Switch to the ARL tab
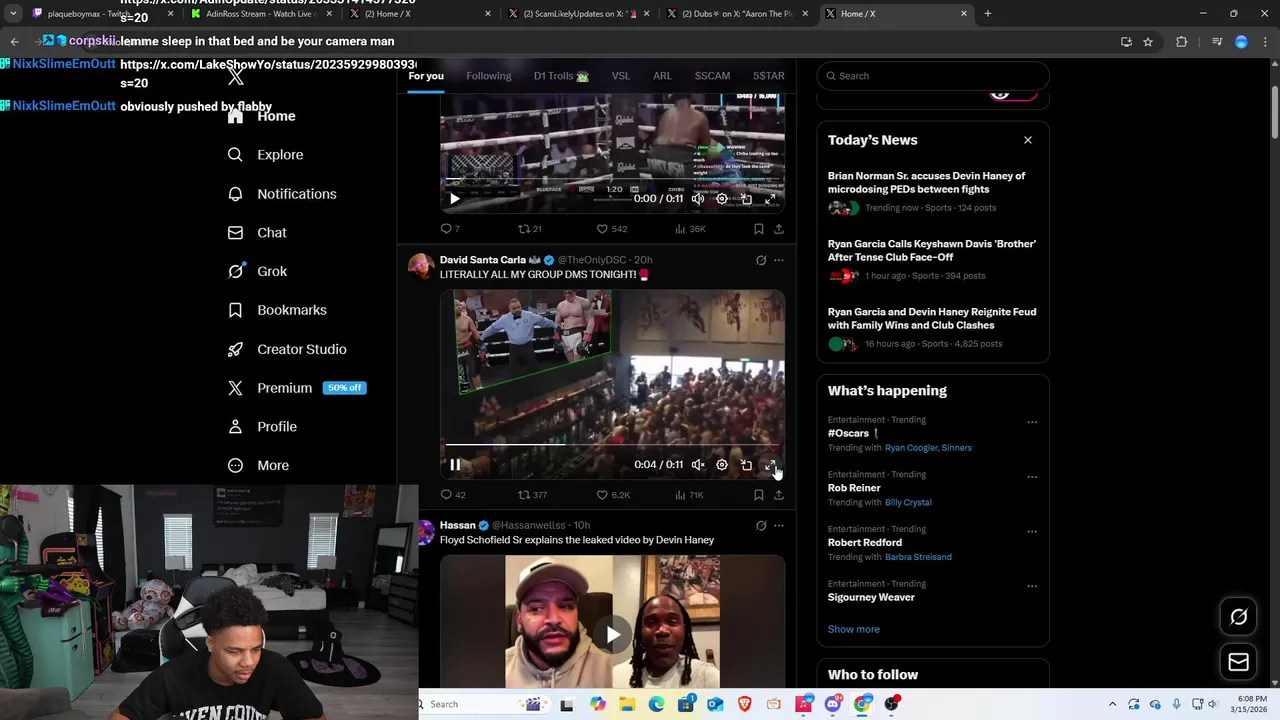Image resolution: width=1280 pixels, height=720 pixels. [662, 76]
